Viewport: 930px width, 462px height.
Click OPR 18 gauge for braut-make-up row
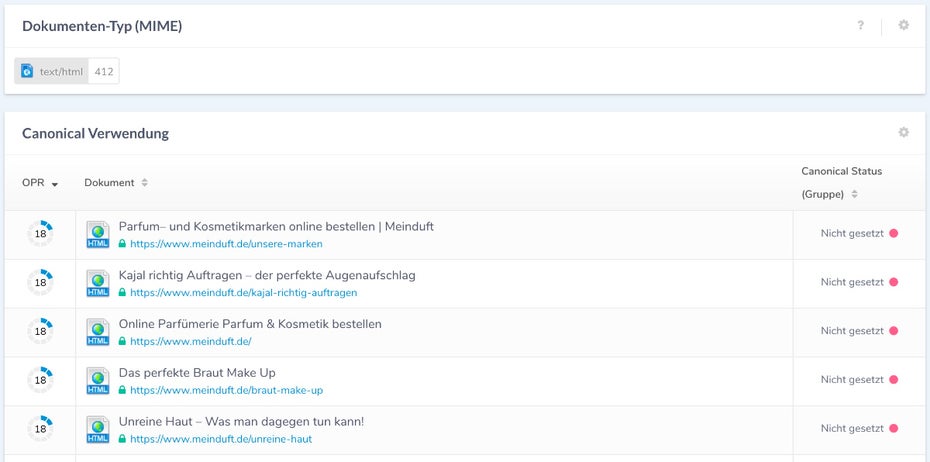pos(40,380)
